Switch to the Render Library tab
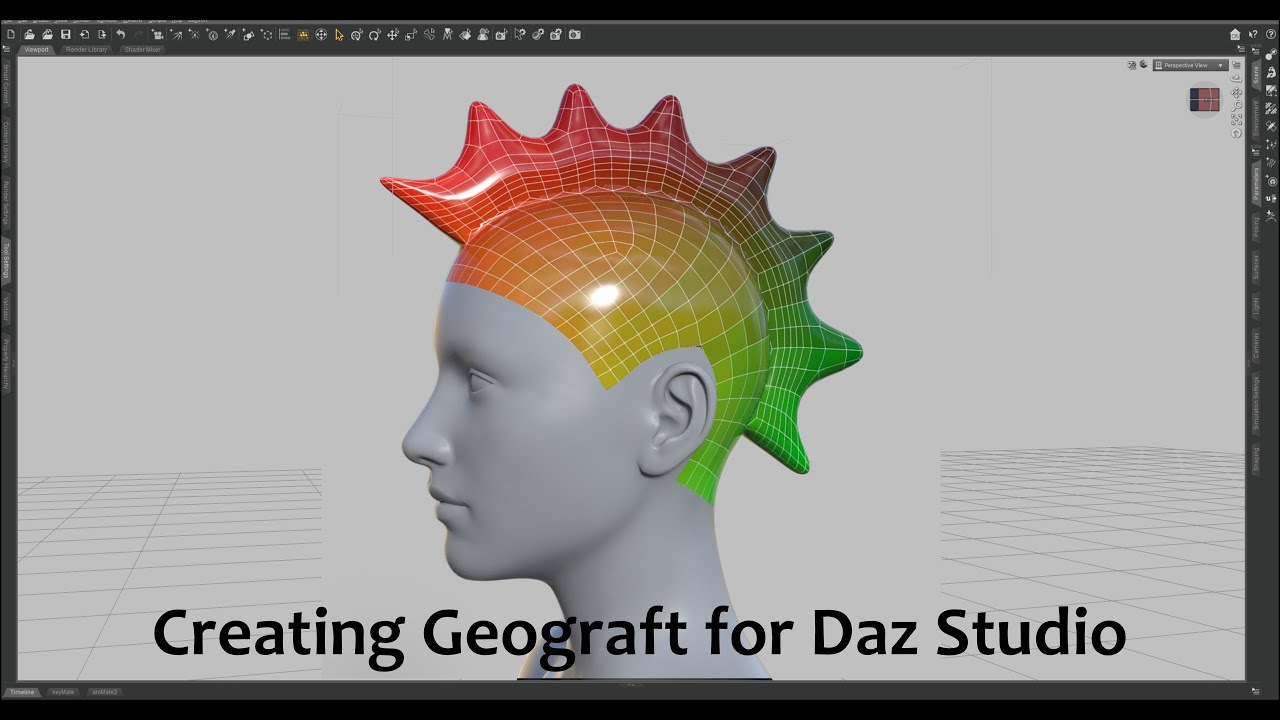Viewport: 1280px width, 720px height. click(x=86, y=49)
